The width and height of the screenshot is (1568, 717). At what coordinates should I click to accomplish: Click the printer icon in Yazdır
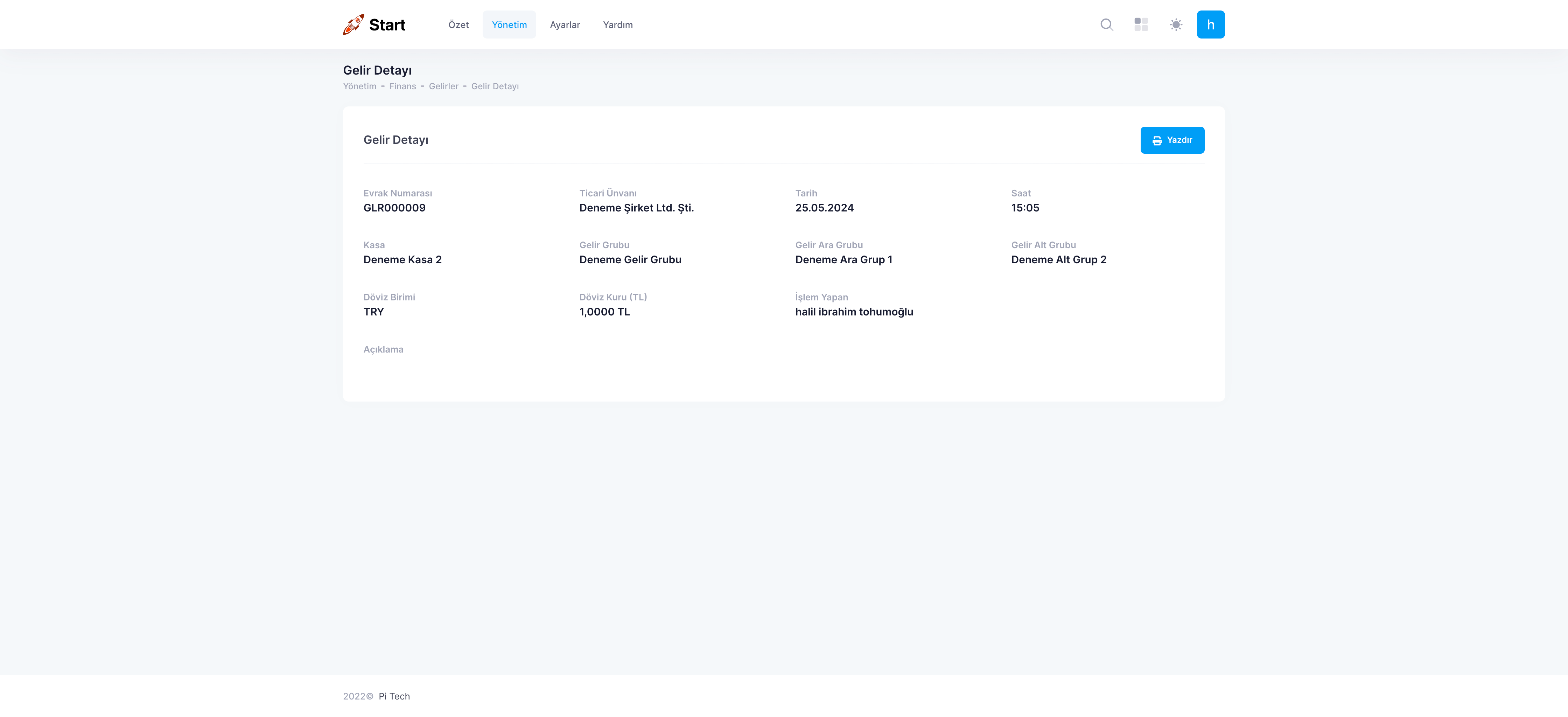point(1156,141)
